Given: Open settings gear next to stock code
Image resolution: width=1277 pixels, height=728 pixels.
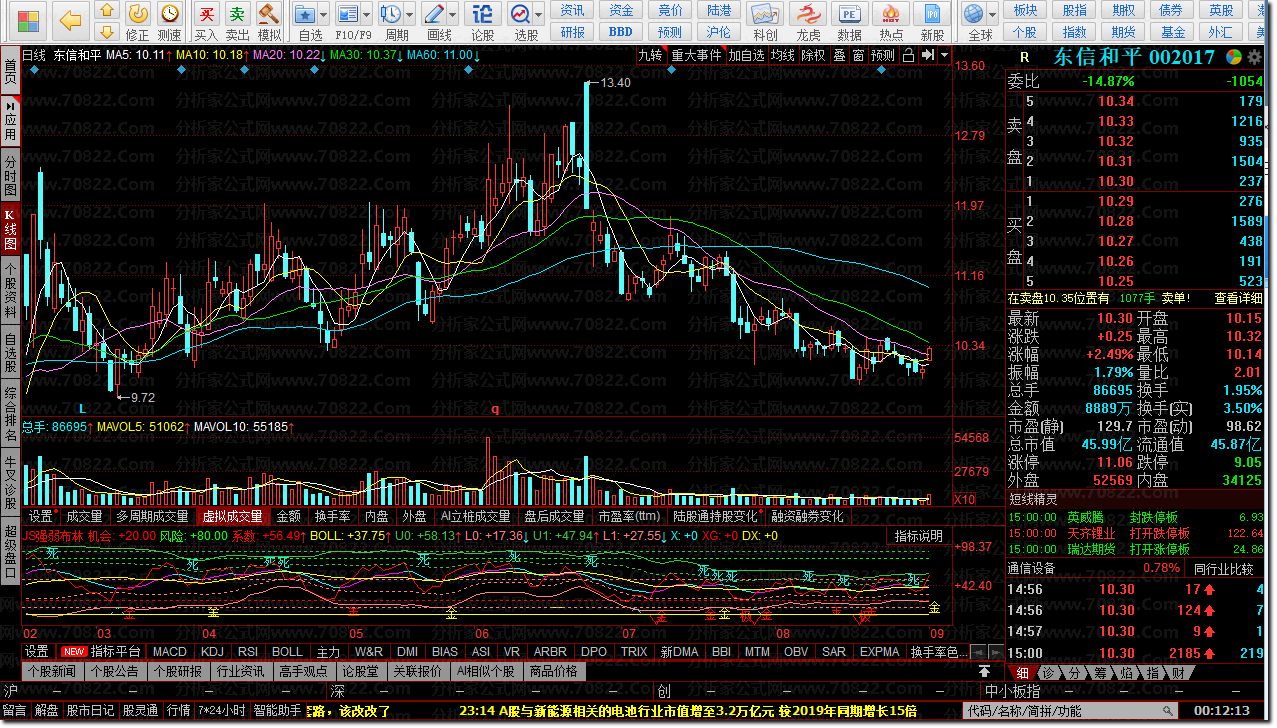Looking at the screenshot, I should tap(1255, 57).
